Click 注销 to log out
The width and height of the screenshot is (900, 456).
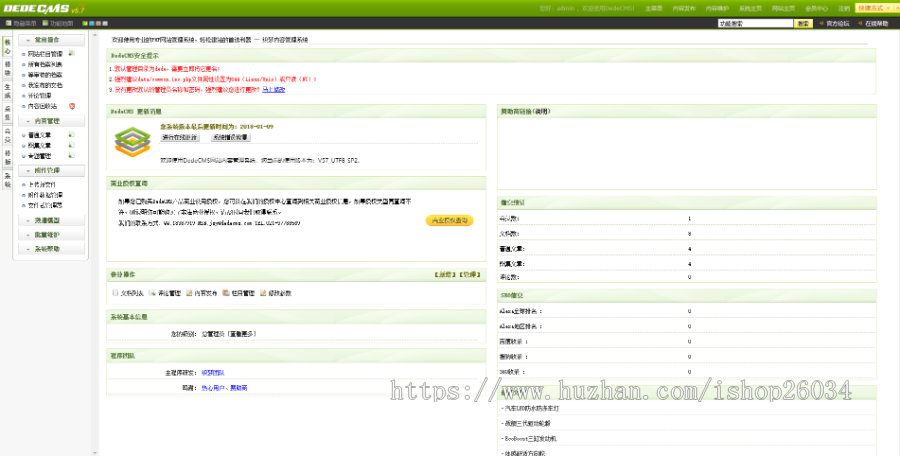pyautogui.click(x=844, y=9)
